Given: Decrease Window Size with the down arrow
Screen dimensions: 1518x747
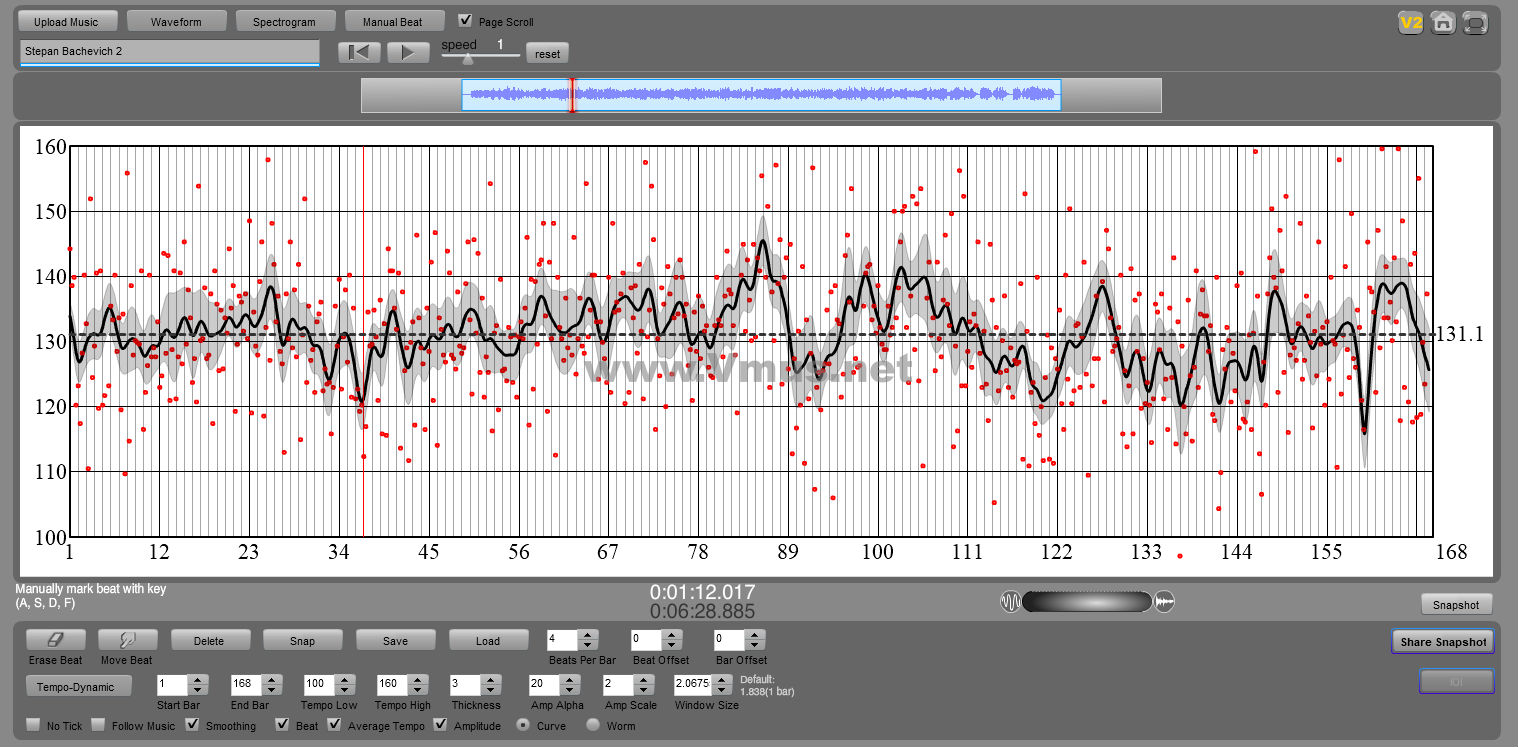Looking at the screenshot, I should [x=723, y=691].
